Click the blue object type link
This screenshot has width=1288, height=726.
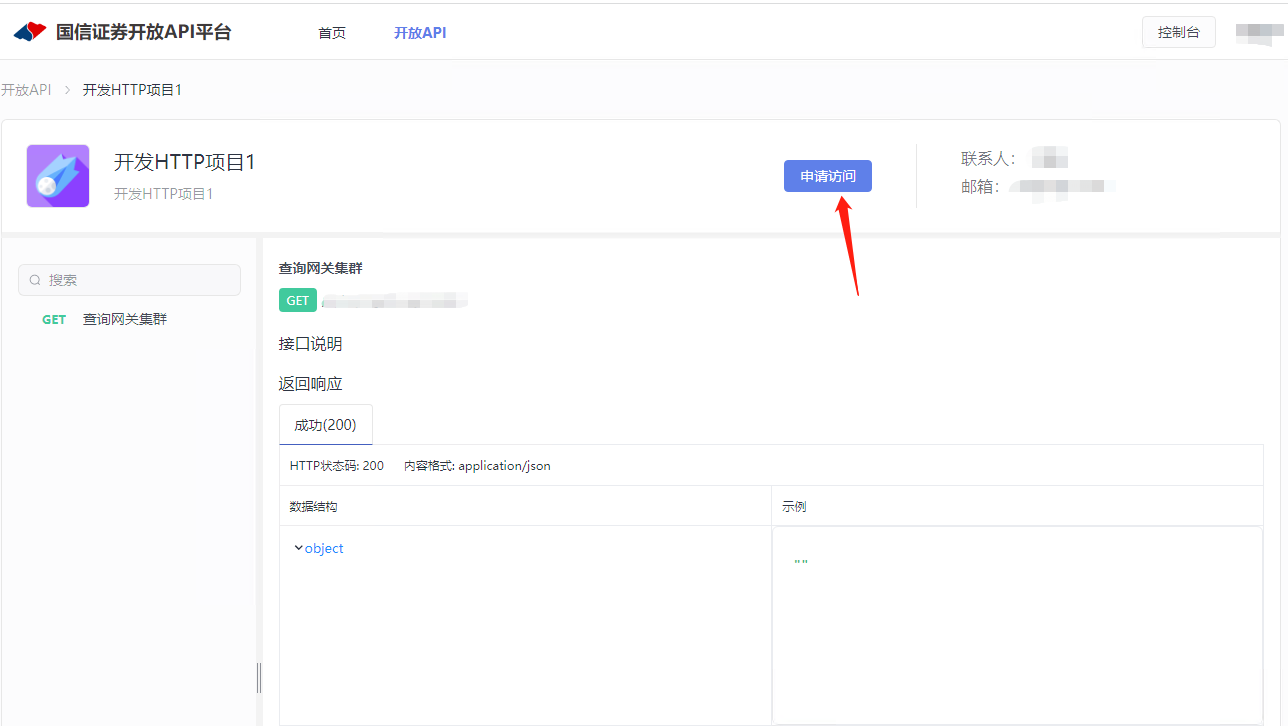324,549
